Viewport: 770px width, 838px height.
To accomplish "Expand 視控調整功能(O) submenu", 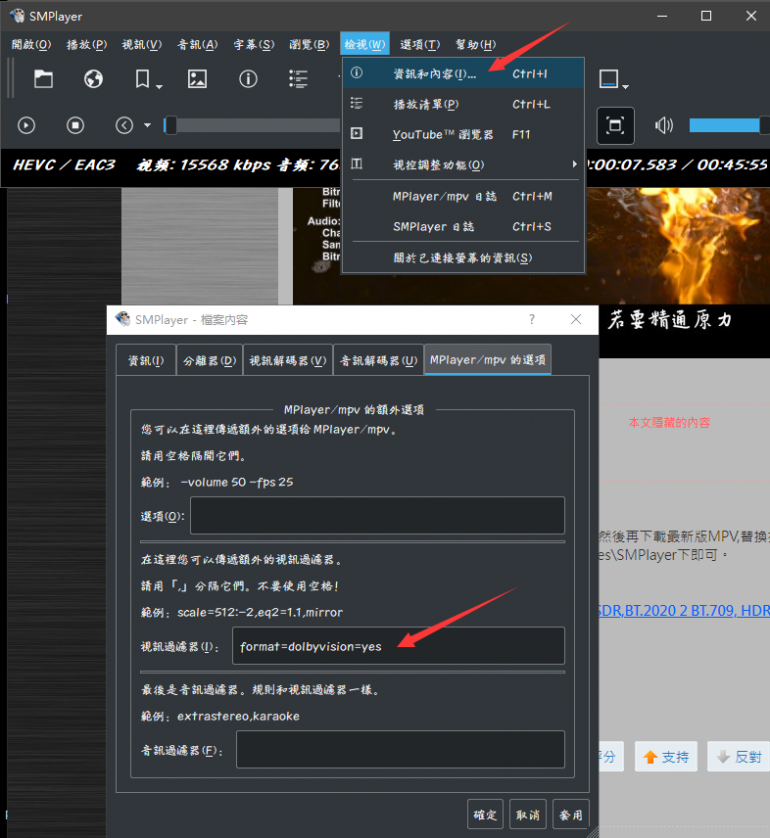I will click(x=463, y=165).
